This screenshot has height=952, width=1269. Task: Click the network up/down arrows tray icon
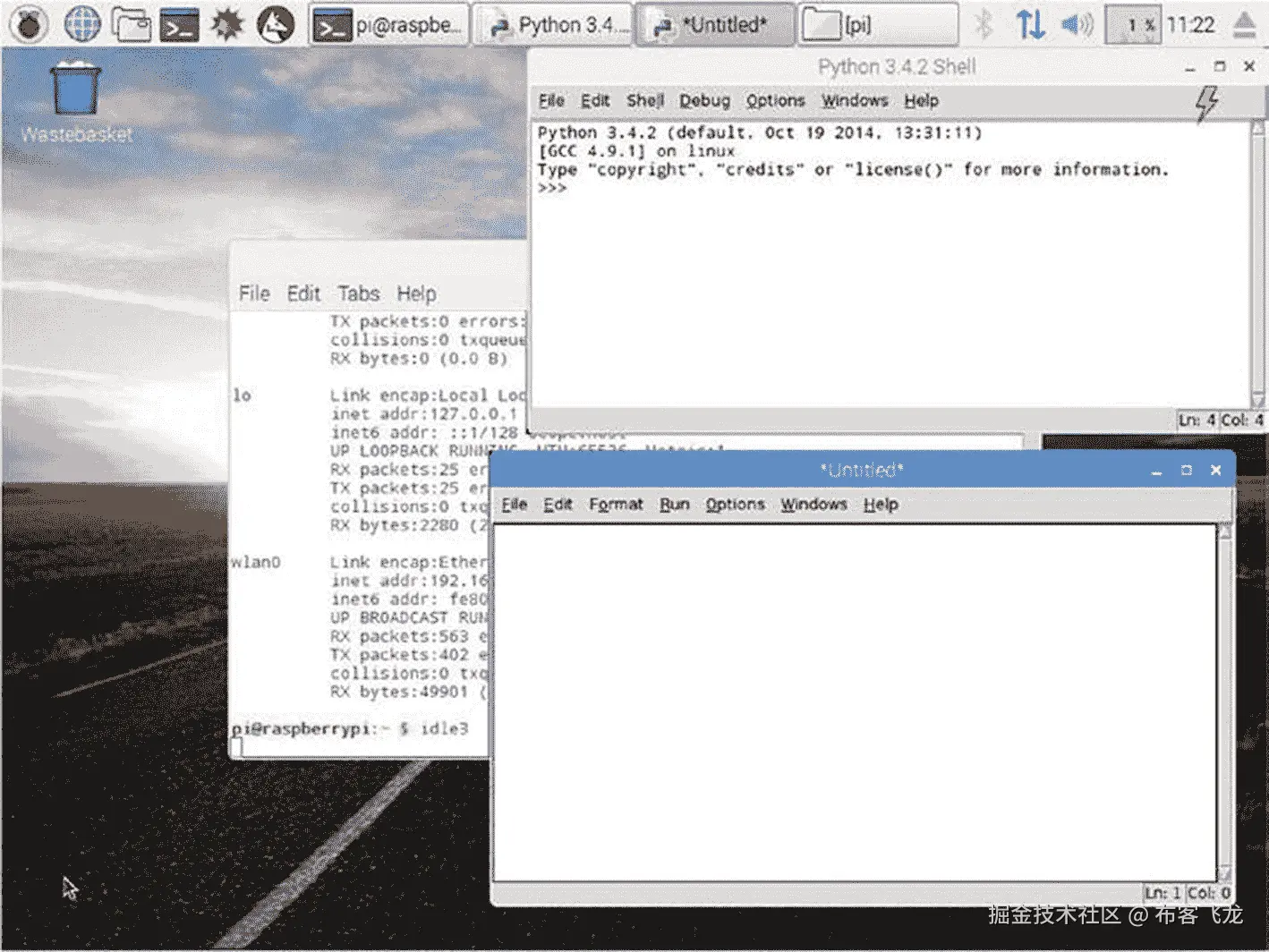tap(1030, 24)
